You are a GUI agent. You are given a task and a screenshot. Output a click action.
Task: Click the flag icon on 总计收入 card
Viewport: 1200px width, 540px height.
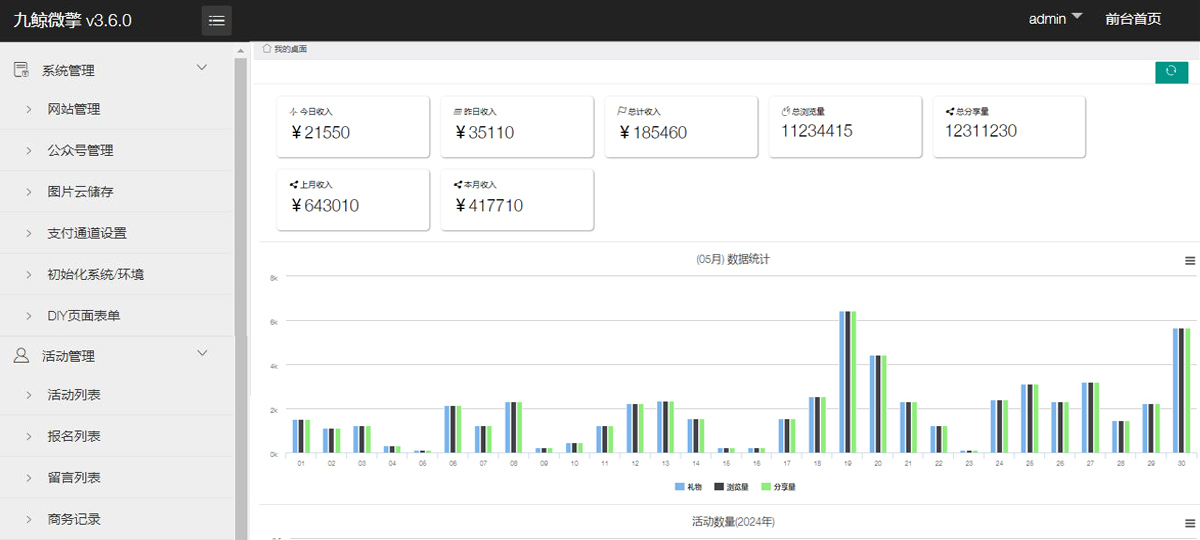(621, 112)
